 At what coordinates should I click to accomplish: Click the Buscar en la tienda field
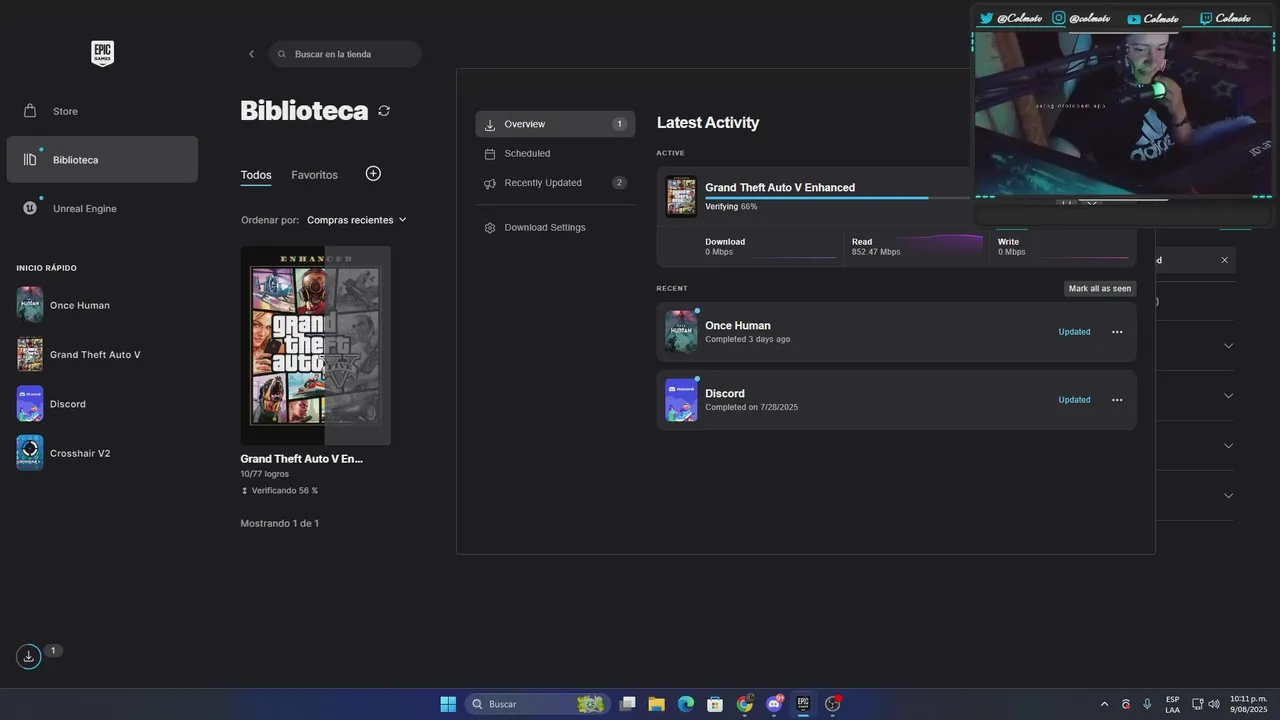345,54
